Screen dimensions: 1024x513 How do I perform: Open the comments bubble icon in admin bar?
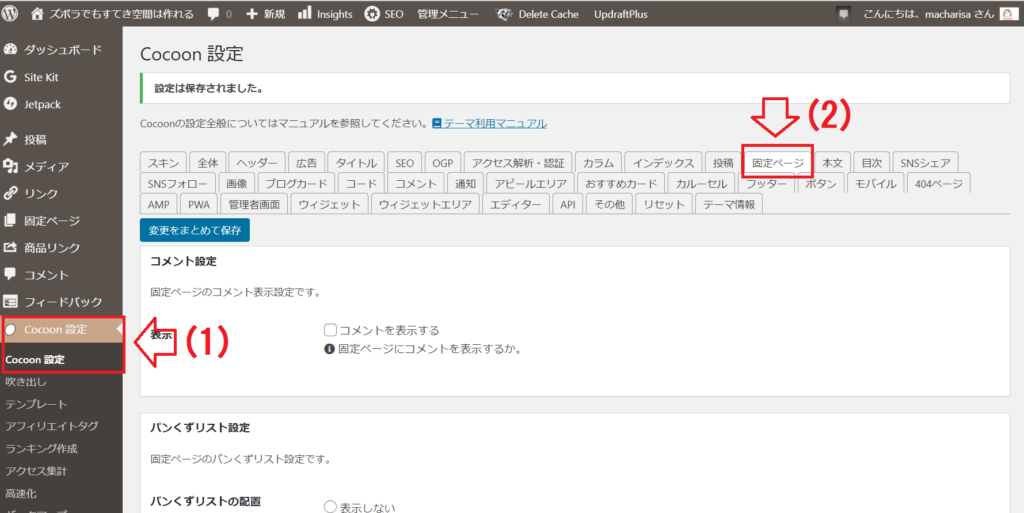(215, 14)
